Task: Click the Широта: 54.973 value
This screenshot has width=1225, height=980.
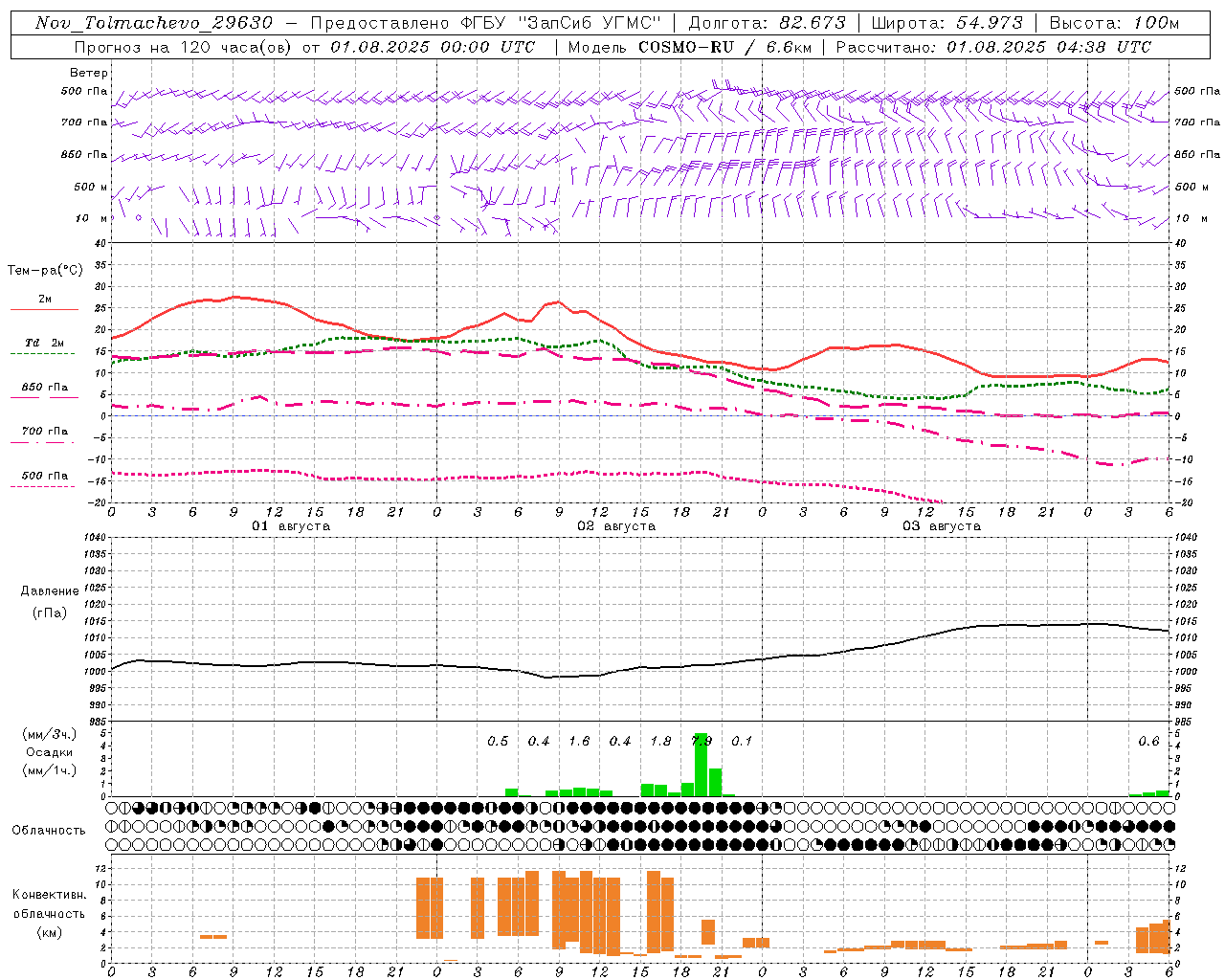Action: [947, 23]
